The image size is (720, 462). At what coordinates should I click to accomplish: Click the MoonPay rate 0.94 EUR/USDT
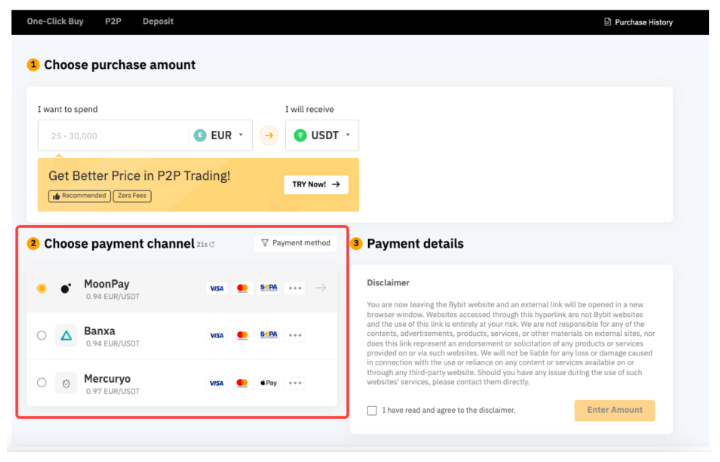(112, 297)
